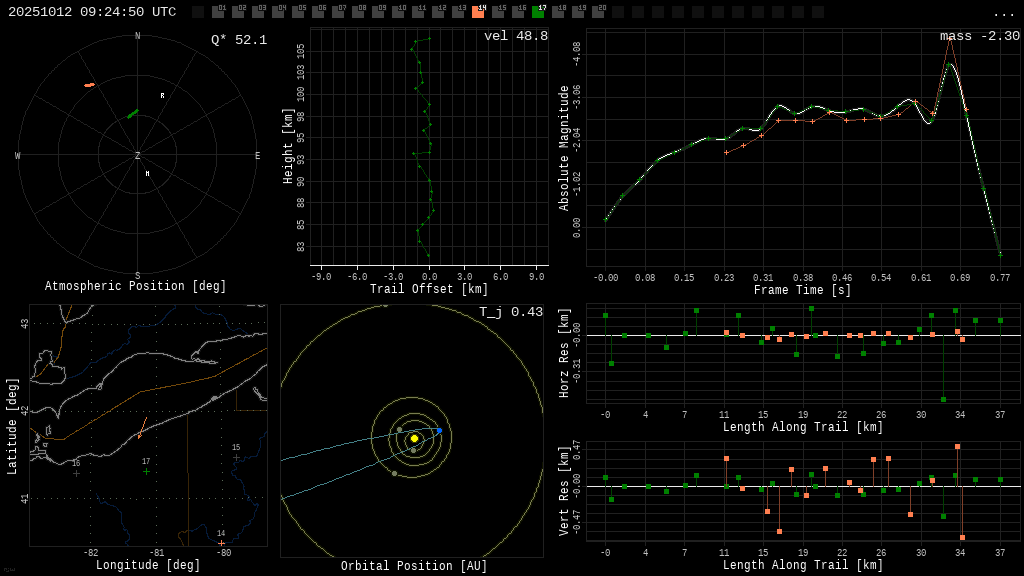Select station 16 marker on the map
The image size is (1024, 576).
click(76, 473)
